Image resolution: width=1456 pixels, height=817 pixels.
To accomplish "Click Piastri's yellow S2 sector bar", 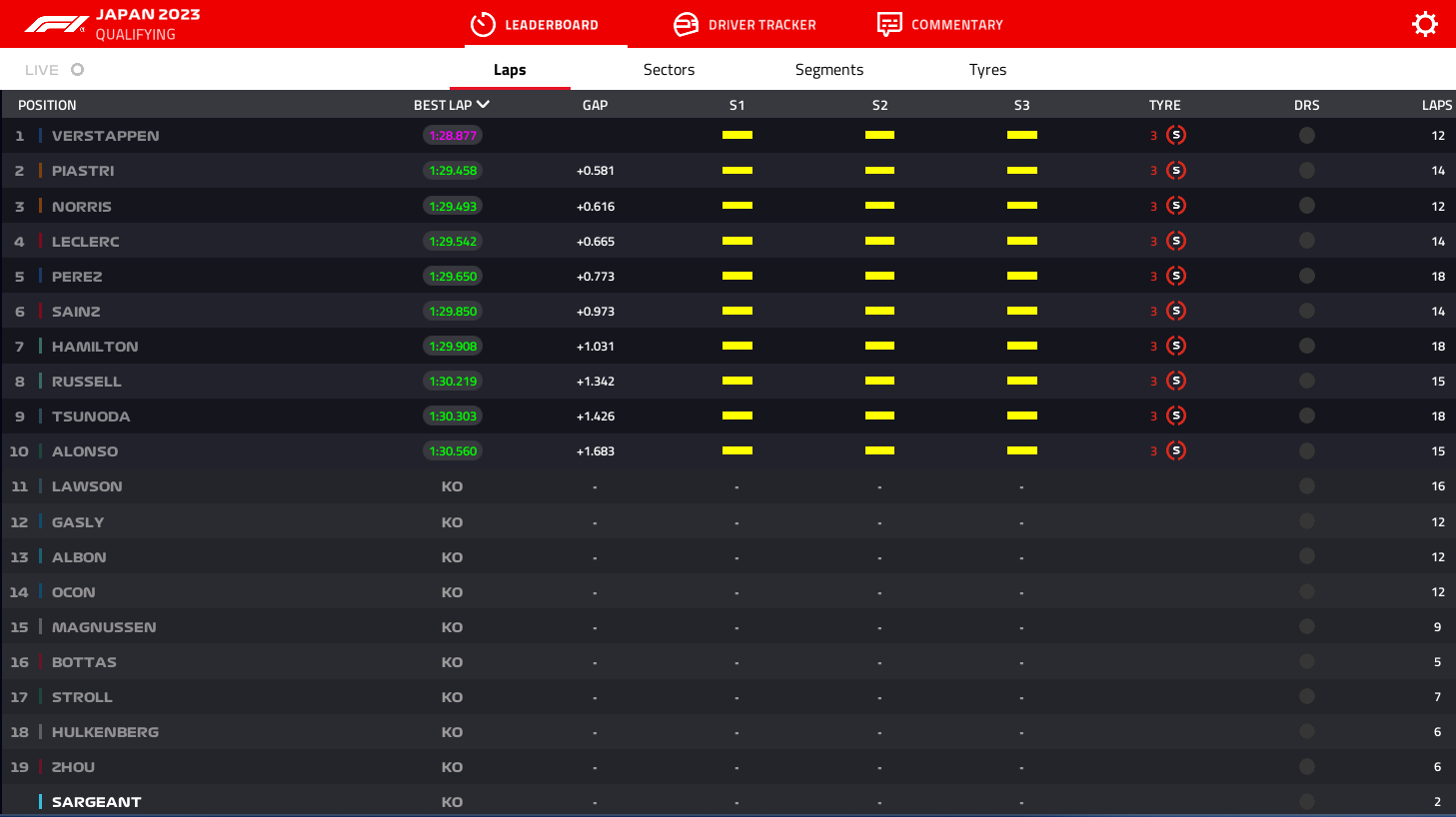I will tap(879, 170).
